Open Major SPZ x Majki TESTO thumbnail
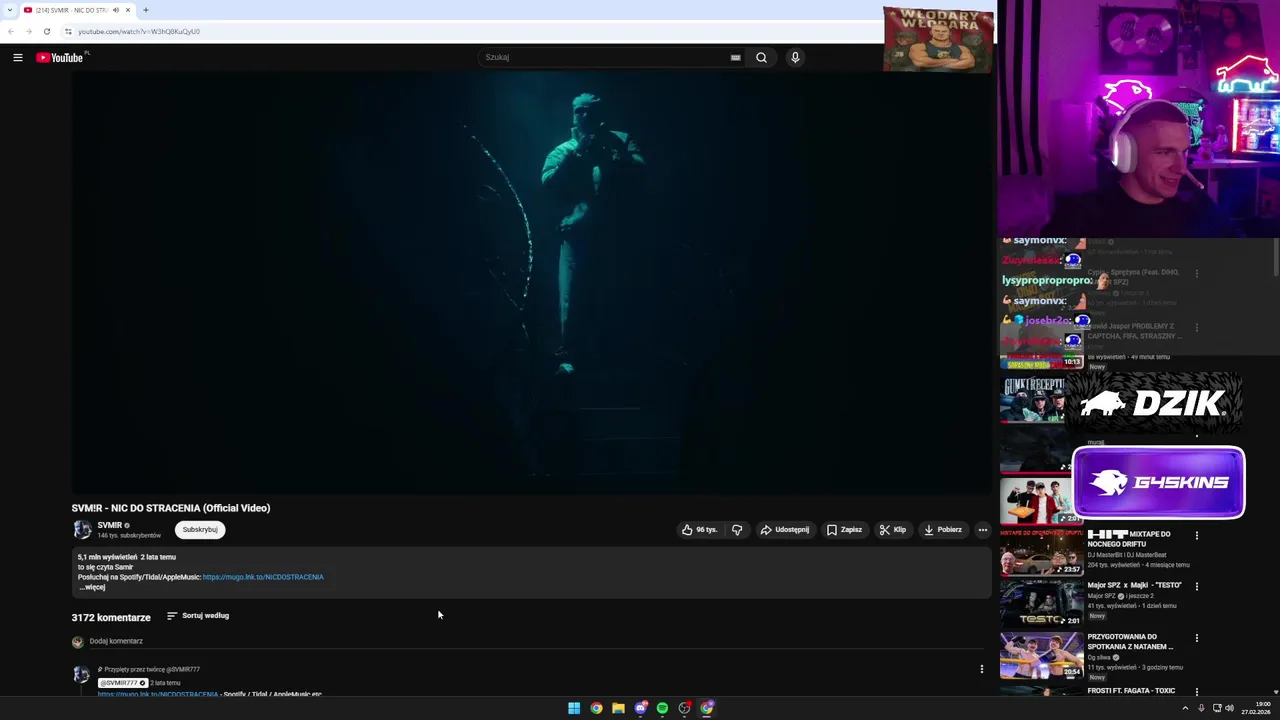 coord(1041,604)
